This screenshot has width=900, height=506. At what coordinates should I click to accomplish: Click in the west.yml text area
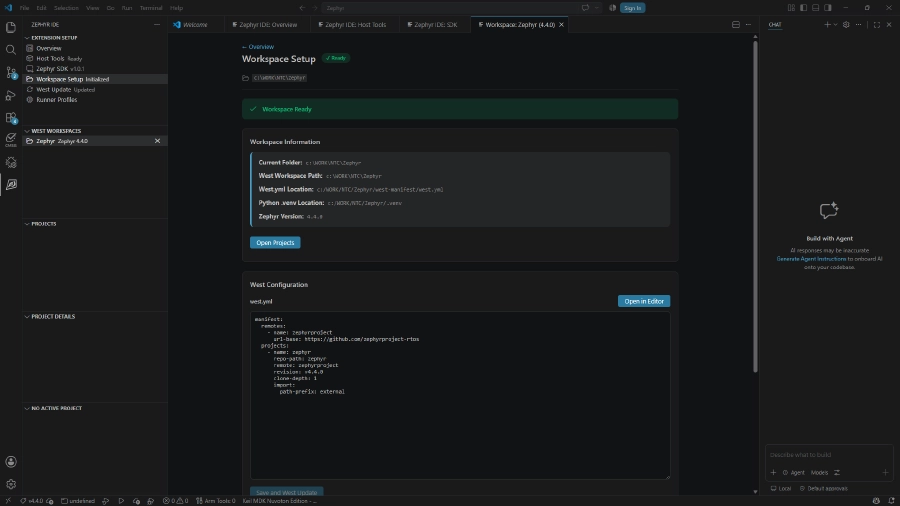[x=460, y=395]
